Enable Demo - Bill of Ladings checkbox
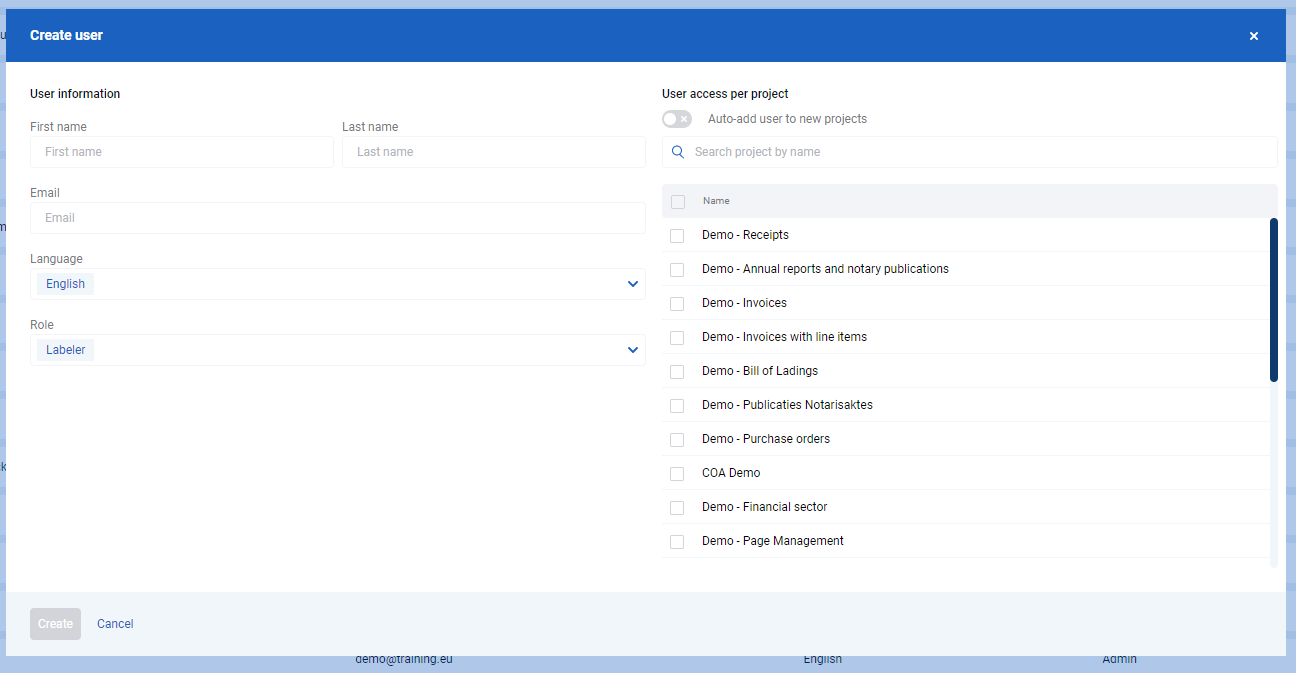This screenshot has height=673, width=1296. 677,372
